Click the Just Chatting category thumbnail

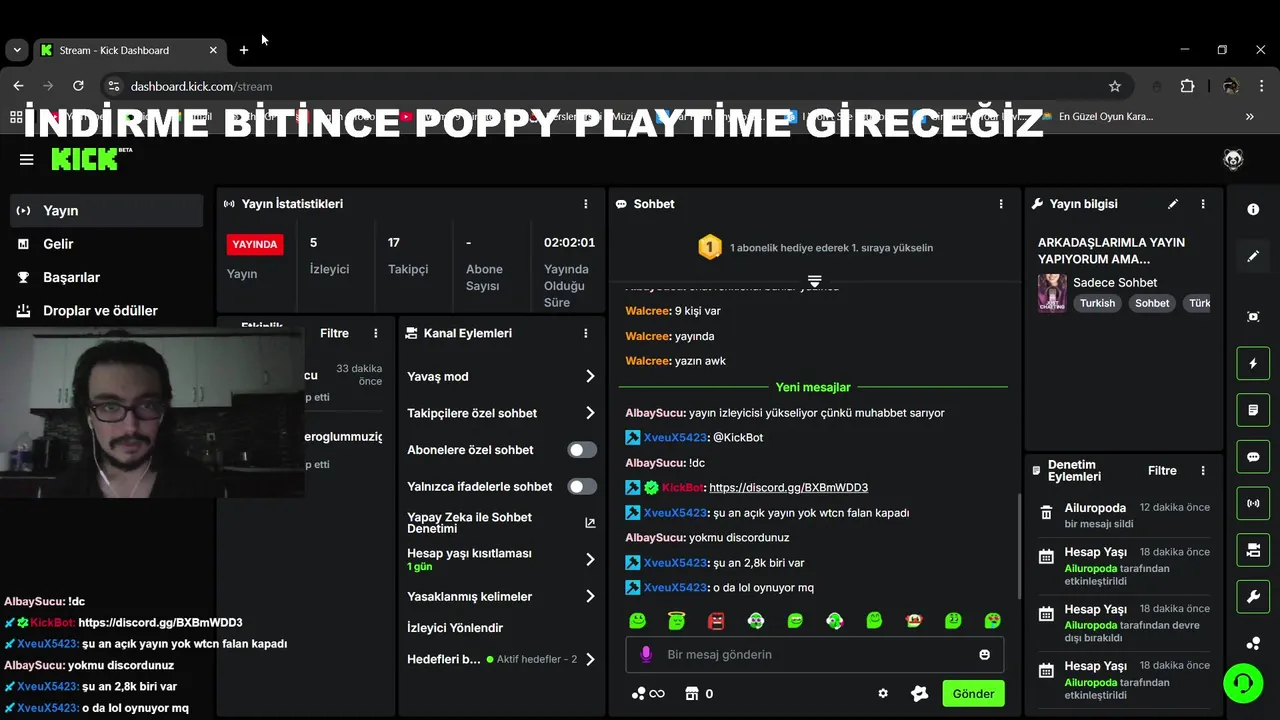click(1052, 293)
